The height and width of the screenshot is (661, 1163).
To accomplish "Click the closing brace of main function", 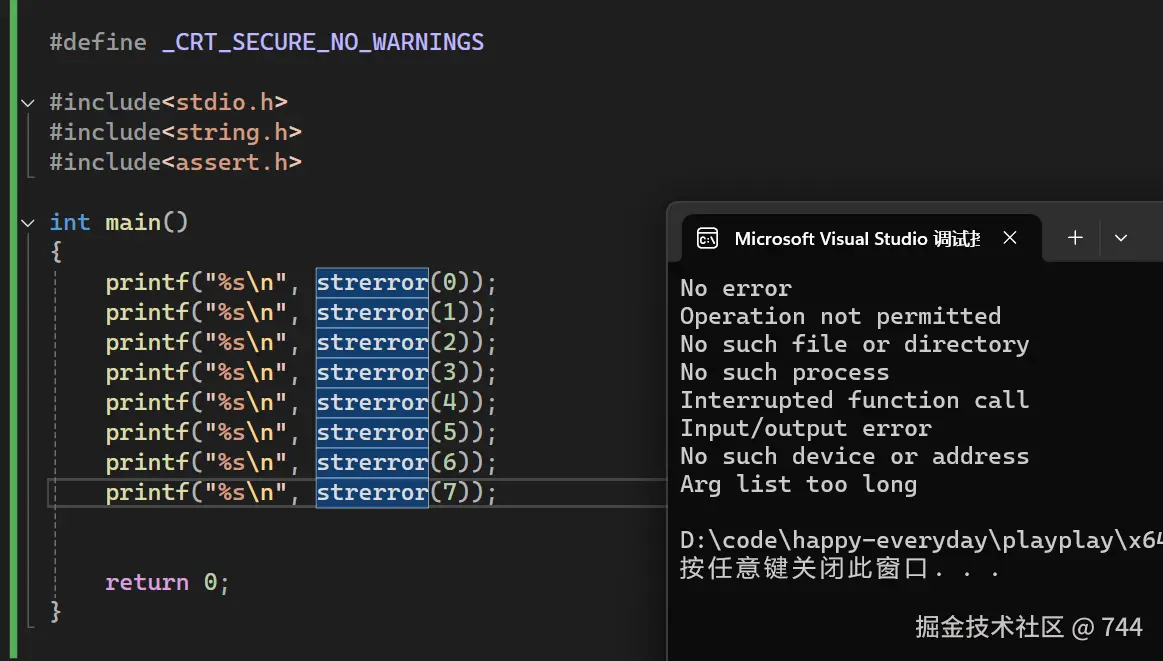I will point(56,612).
